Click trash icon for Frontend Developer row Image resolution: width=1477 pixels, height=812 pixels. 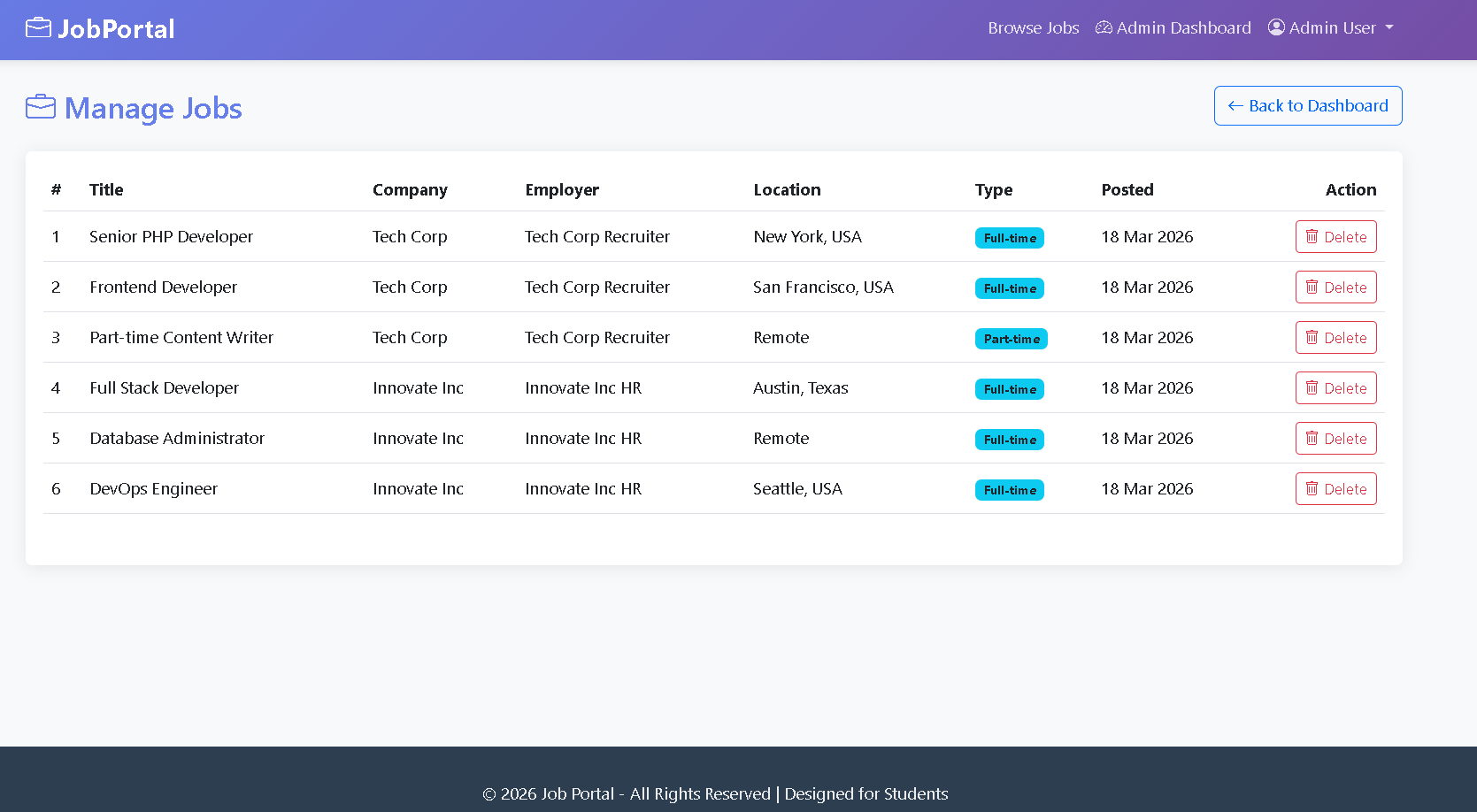(x=1312, y=287)
